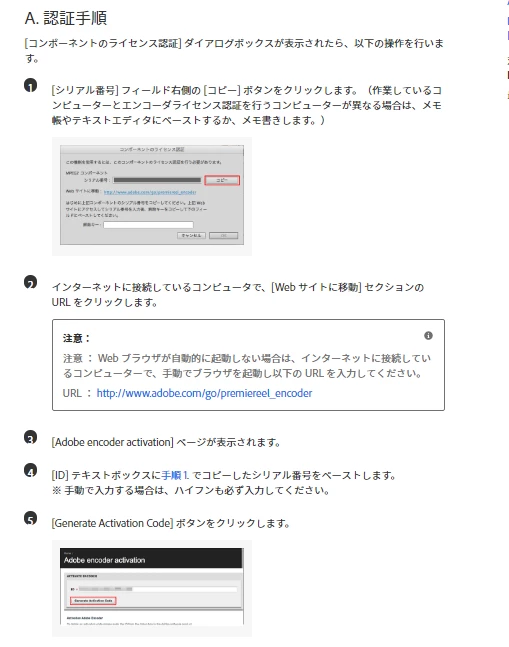Click the step 4 number bullet

pos(31,470)
